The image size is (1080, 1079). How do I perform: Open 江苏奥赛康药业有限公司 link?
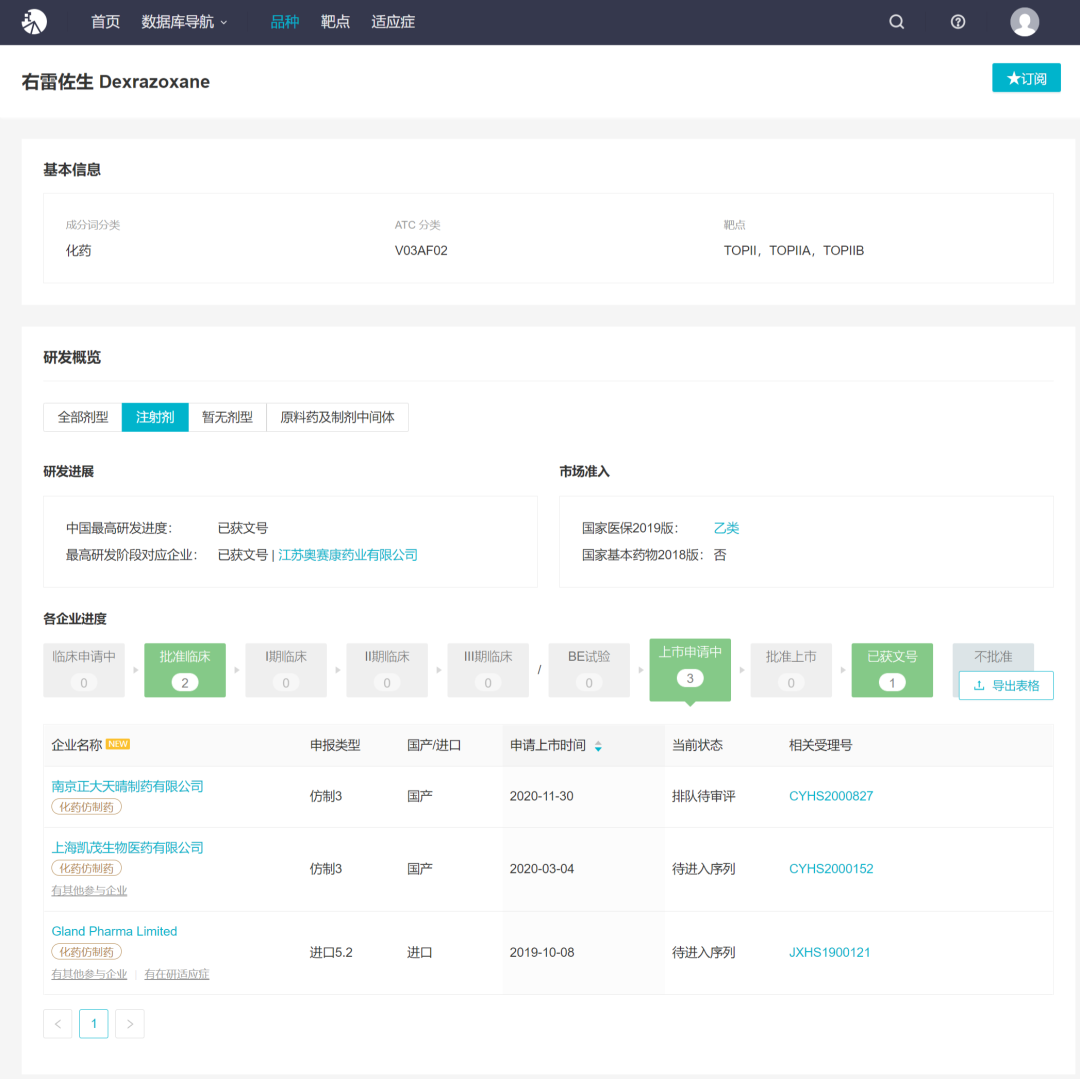pos(348,555)
